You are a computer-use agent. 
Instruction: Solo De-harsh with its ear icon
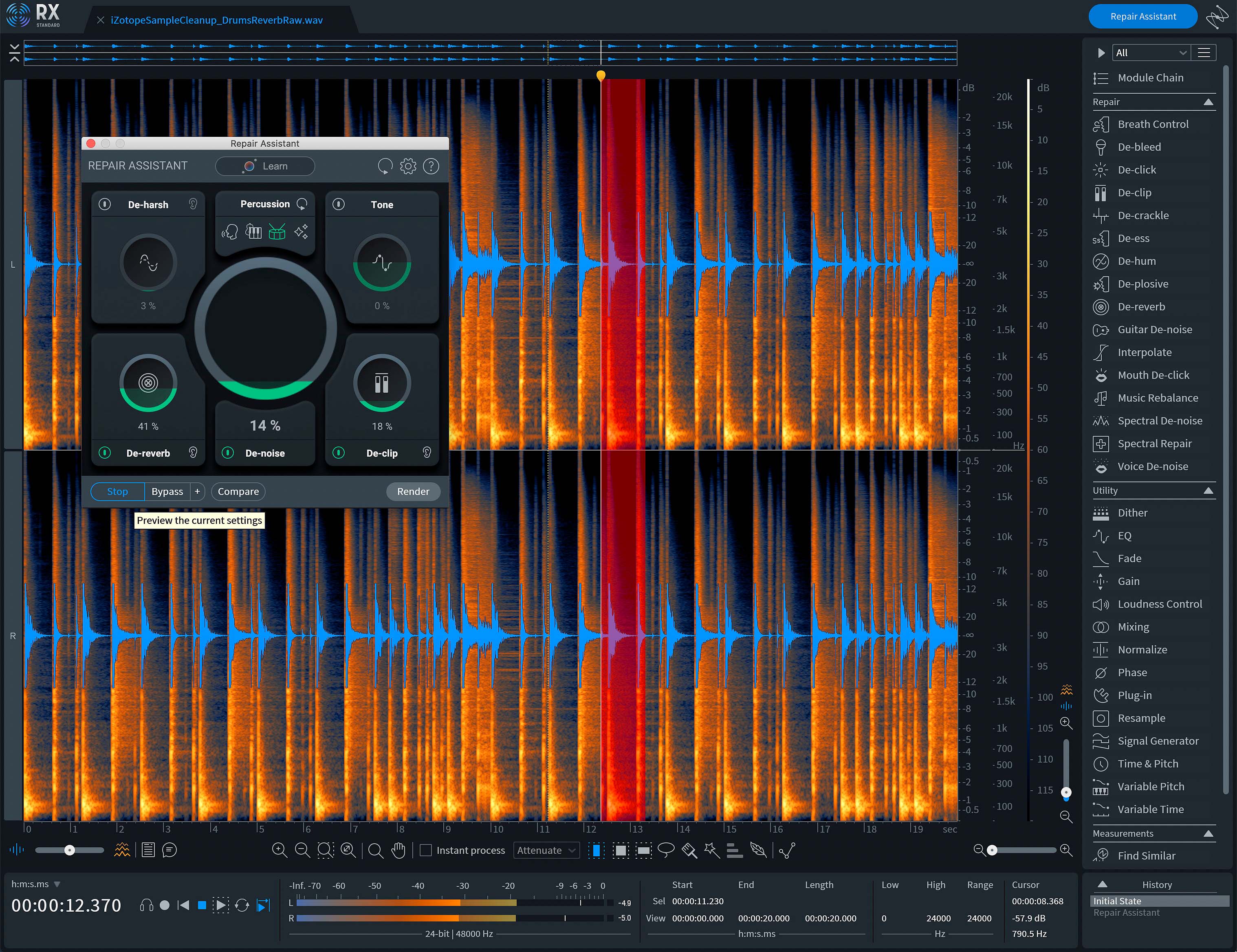[193, 204]
